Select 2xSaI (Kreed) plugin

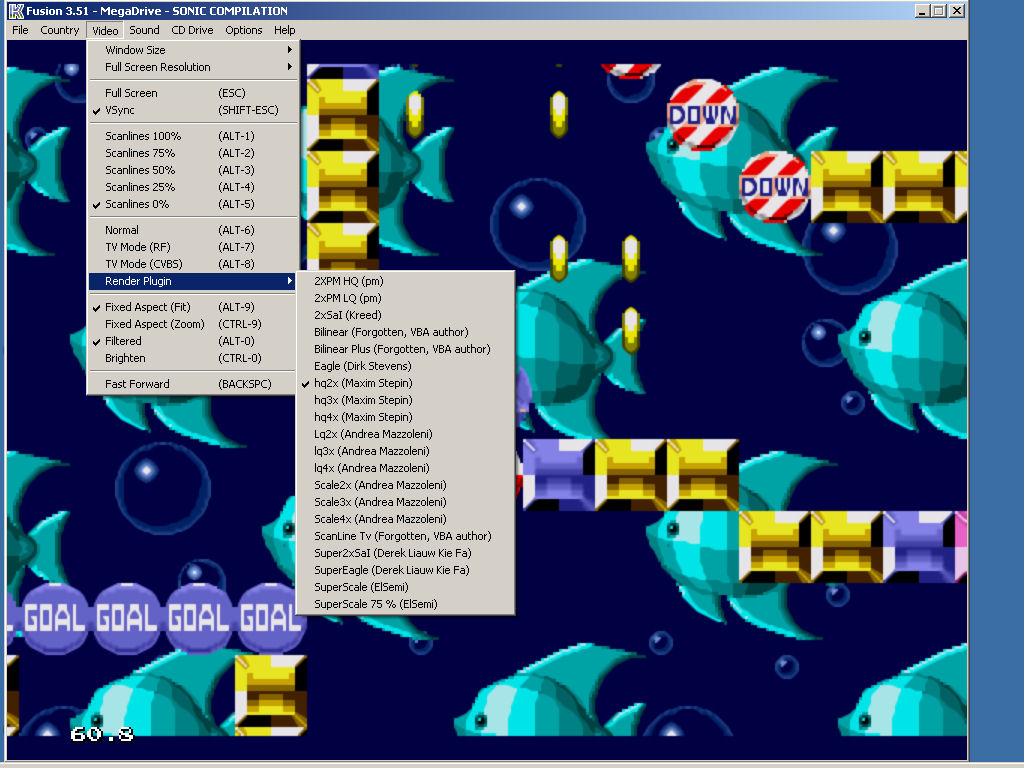point(406,315)
